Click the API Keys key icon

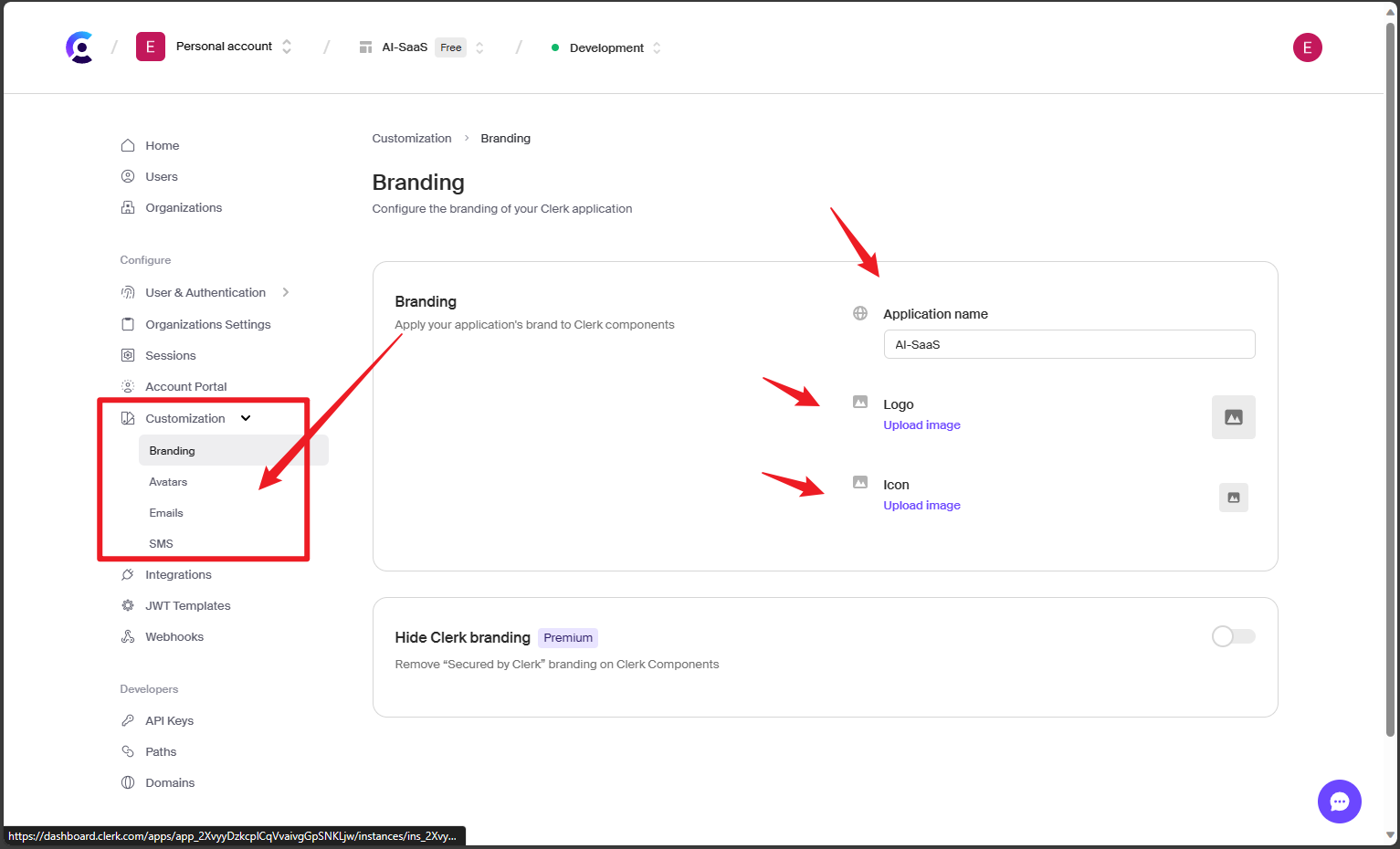(x=128, y=720)
